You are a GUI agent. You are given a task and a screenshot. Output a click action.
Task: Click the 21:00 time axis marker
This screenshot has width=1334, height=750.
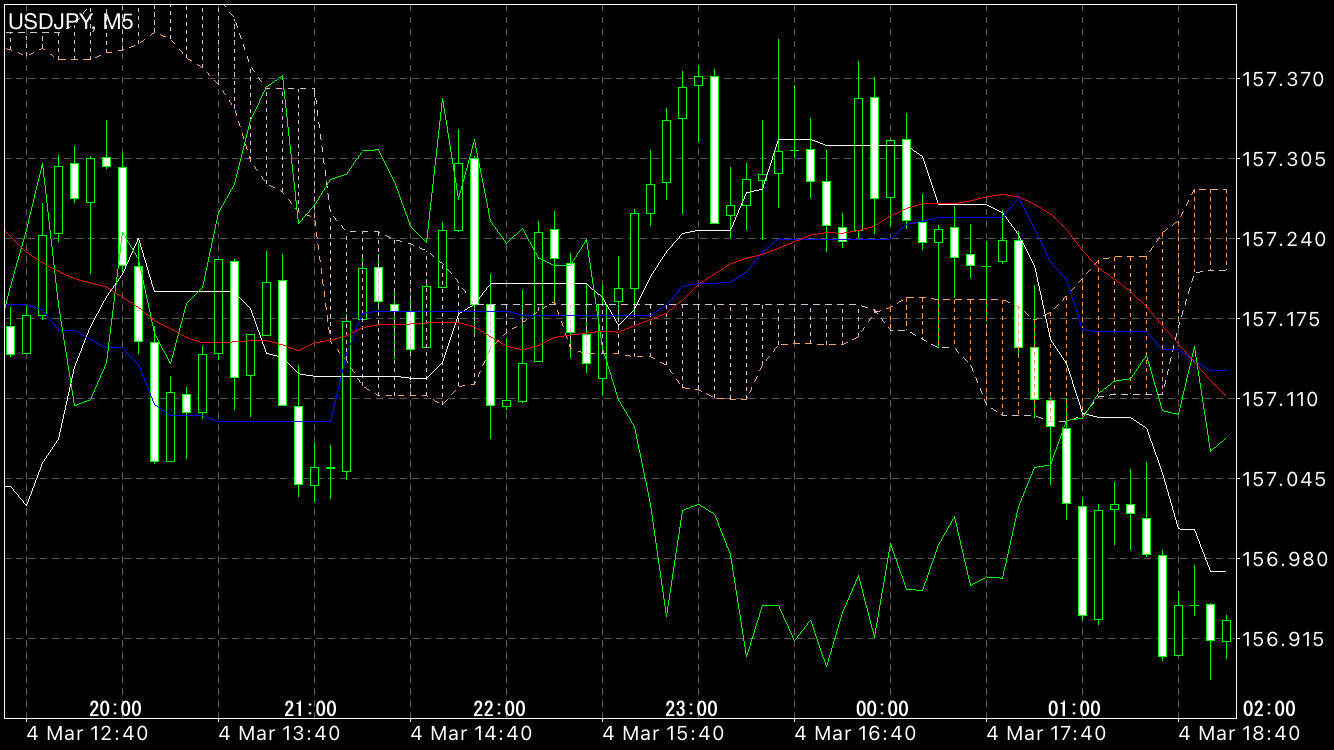[x=309, y=709]
